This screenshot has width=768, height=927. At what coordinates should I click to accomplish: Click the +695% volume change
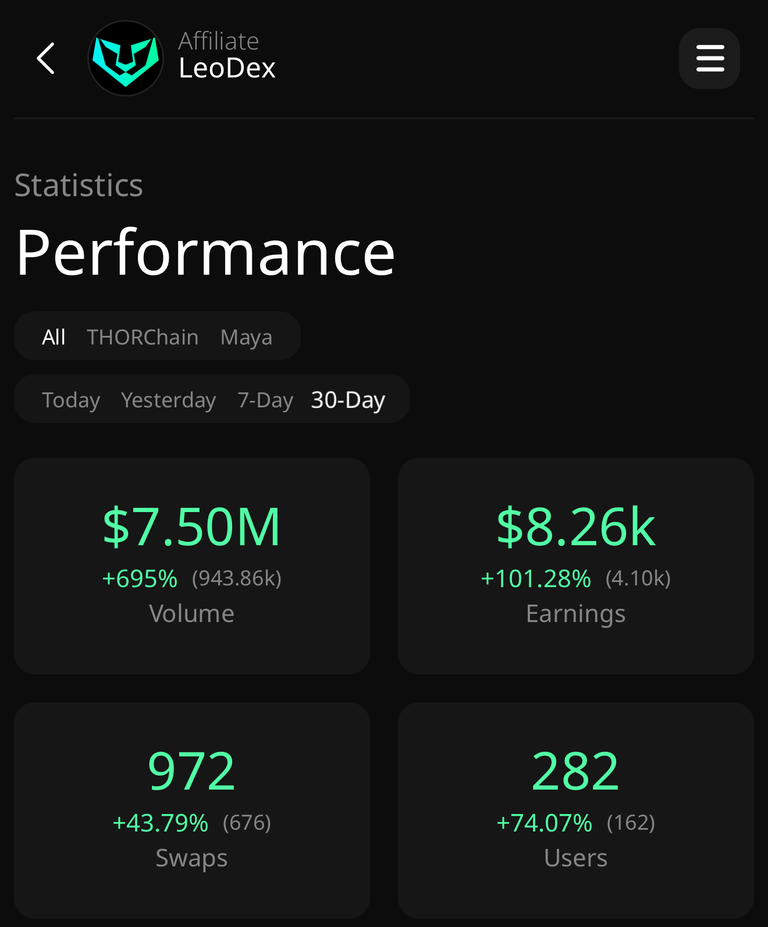(x=140, y=578)
